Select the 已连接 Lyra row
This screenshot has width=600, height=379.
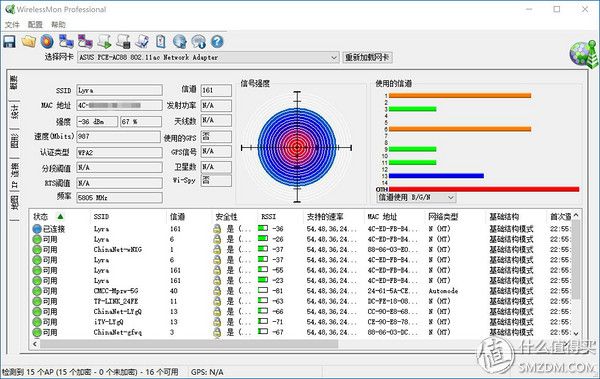click(302, 229)
